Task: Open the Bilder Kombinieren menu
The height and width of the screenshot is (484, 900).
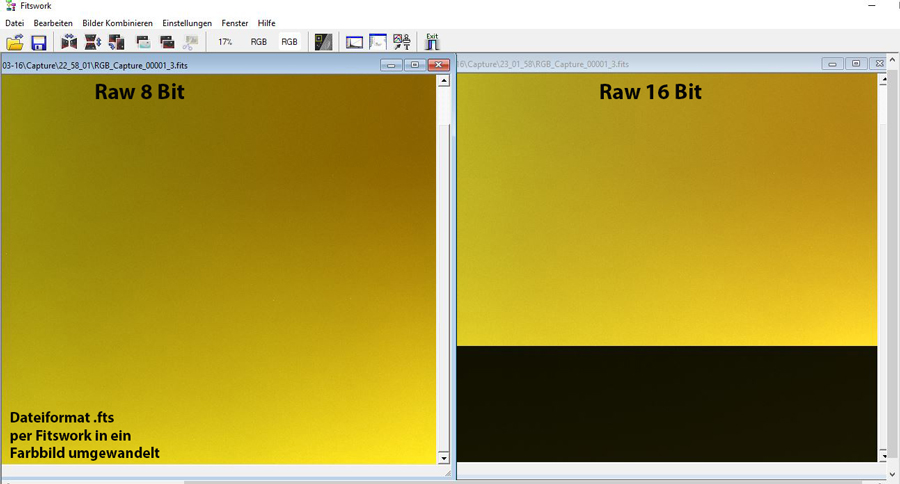Action: tap(118, 23)
